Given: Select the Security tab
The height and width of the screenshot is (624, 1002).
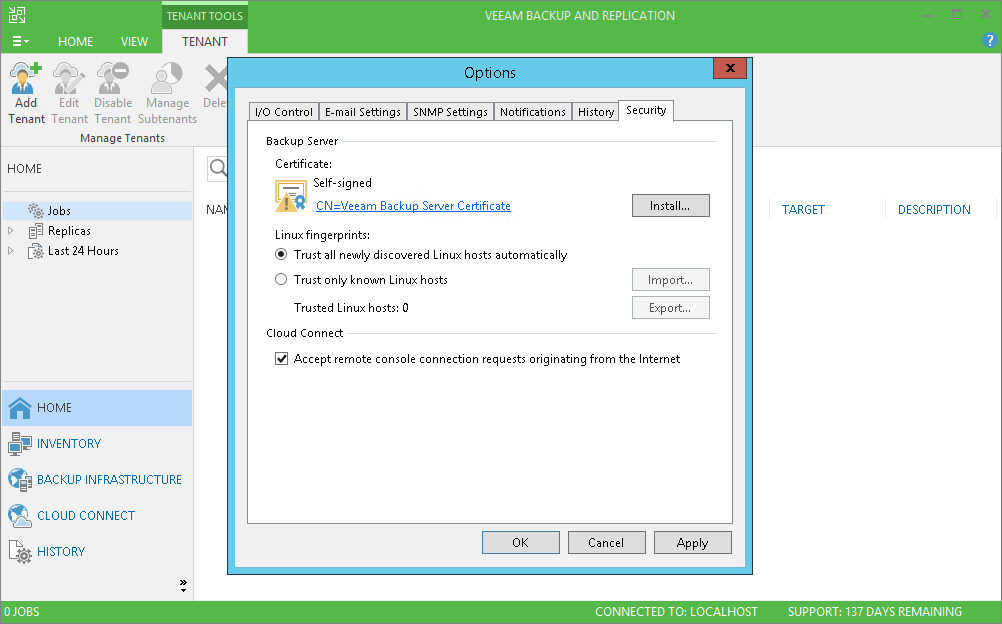Looking at the screenshot, I should coord(646,111).
